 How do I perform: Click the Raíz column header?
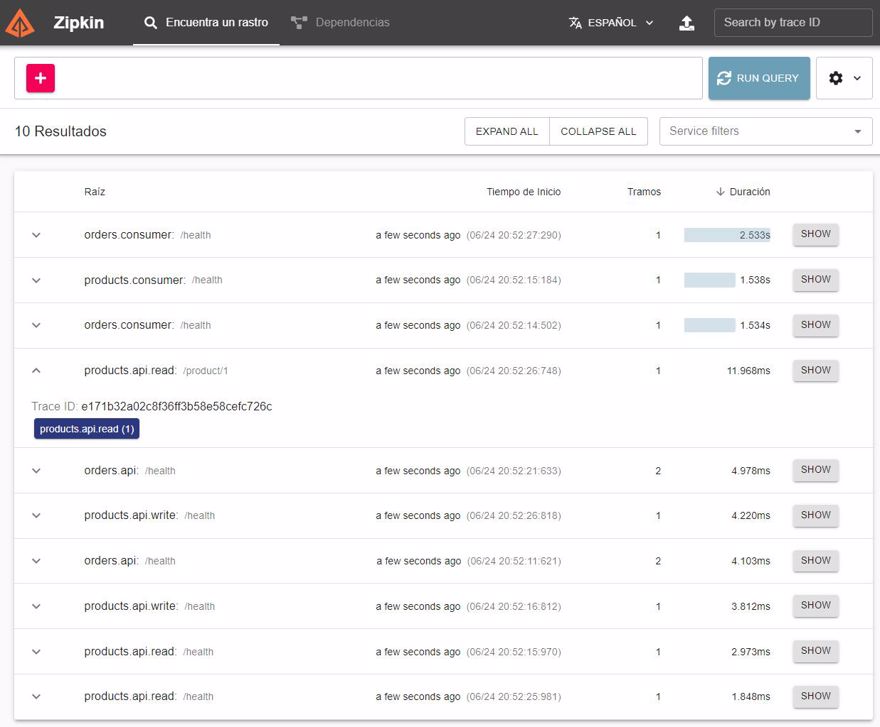[95, 192]
